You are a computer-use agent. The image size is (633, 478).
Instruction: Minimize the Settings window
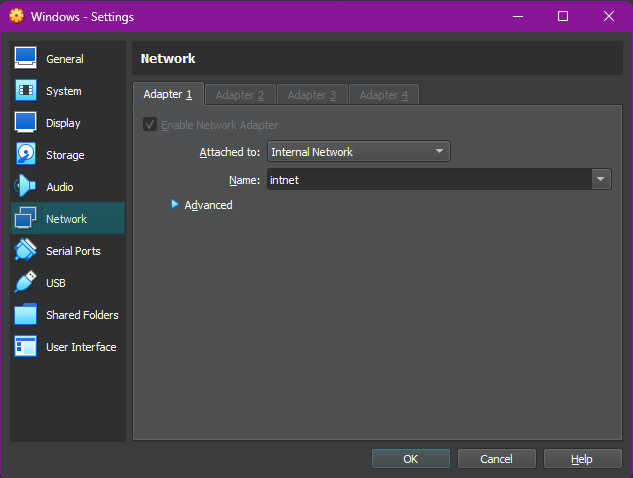[x=518, y=16]
